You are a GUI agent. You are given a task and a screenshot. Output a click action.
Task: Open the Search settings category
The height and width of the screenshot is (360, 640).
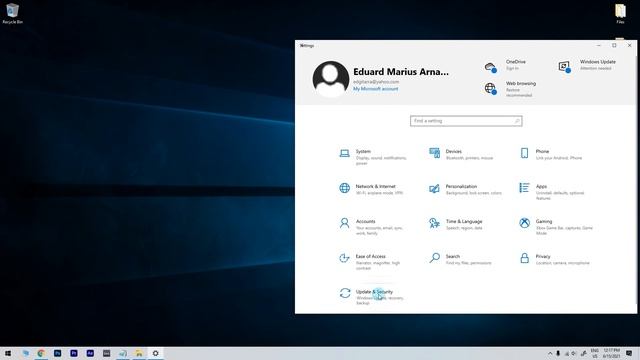click(460, 259)
